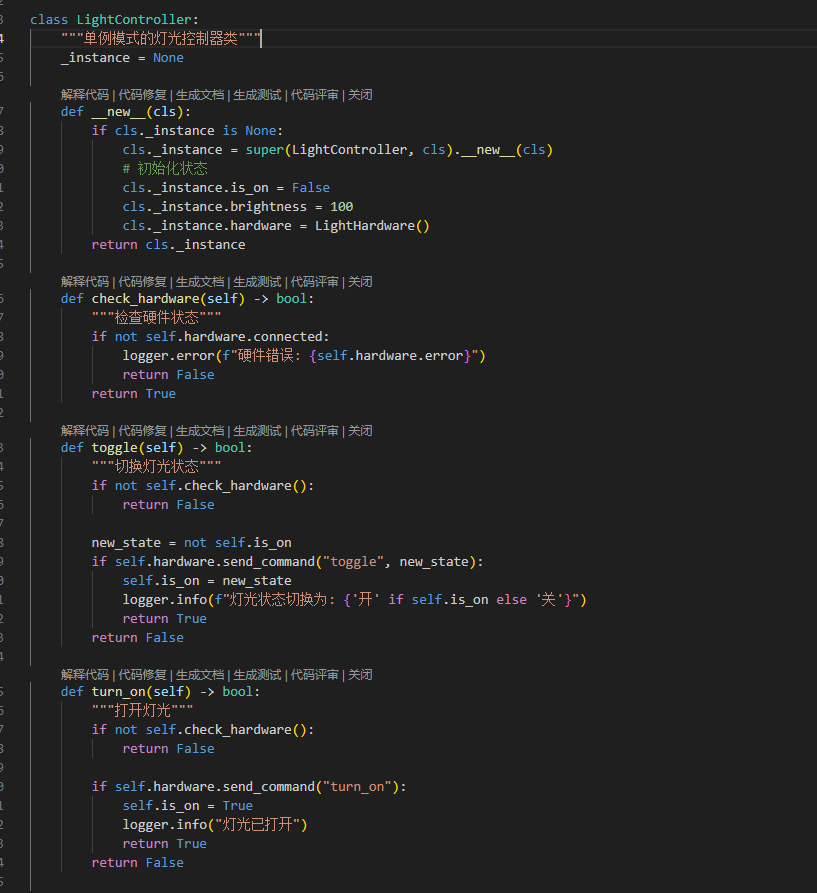Click if not self.hardware.connected line

(x=211, y=337)
